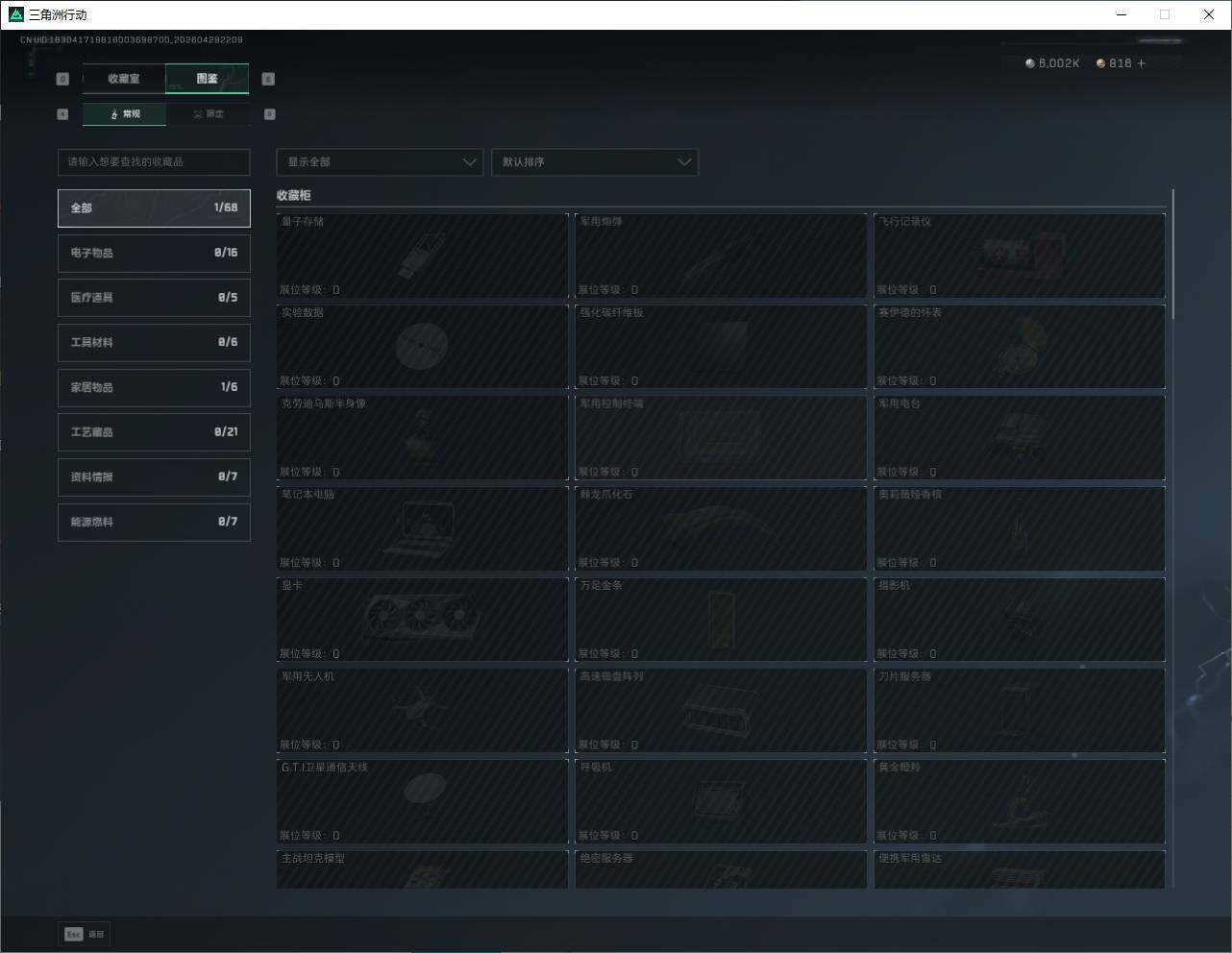Image resolution: width=1232 pixels, height=953 pixels.
Task: Select the 呼吸机 item card
Action: (721, 801)
